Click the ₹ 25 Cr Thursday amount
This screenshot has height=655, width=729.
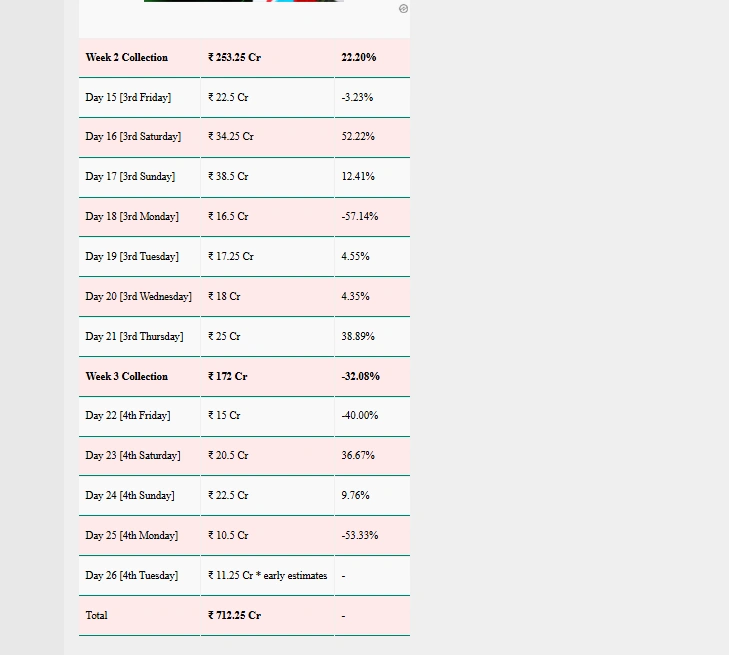point(224,336)
